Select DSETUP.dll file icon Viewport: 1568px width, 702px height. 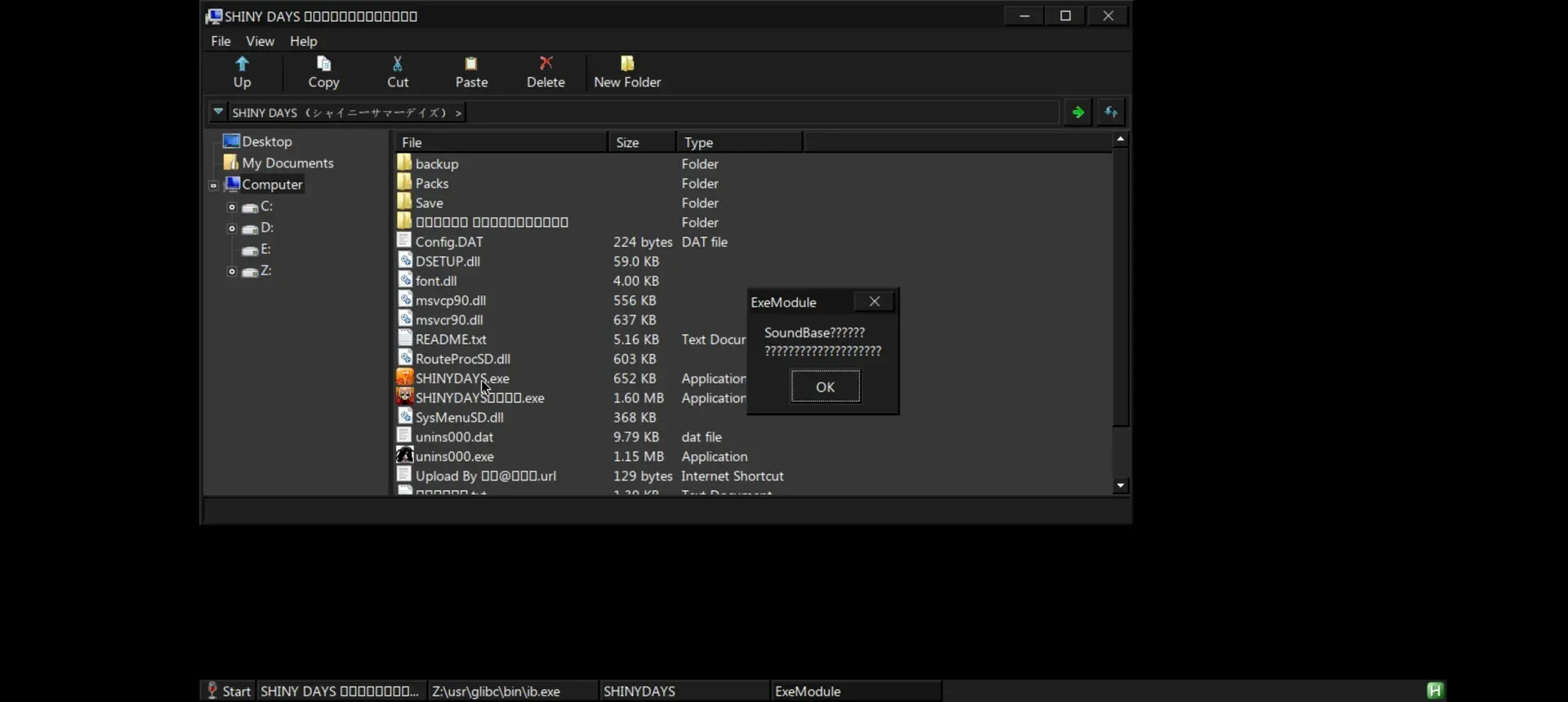click(404, 261)
